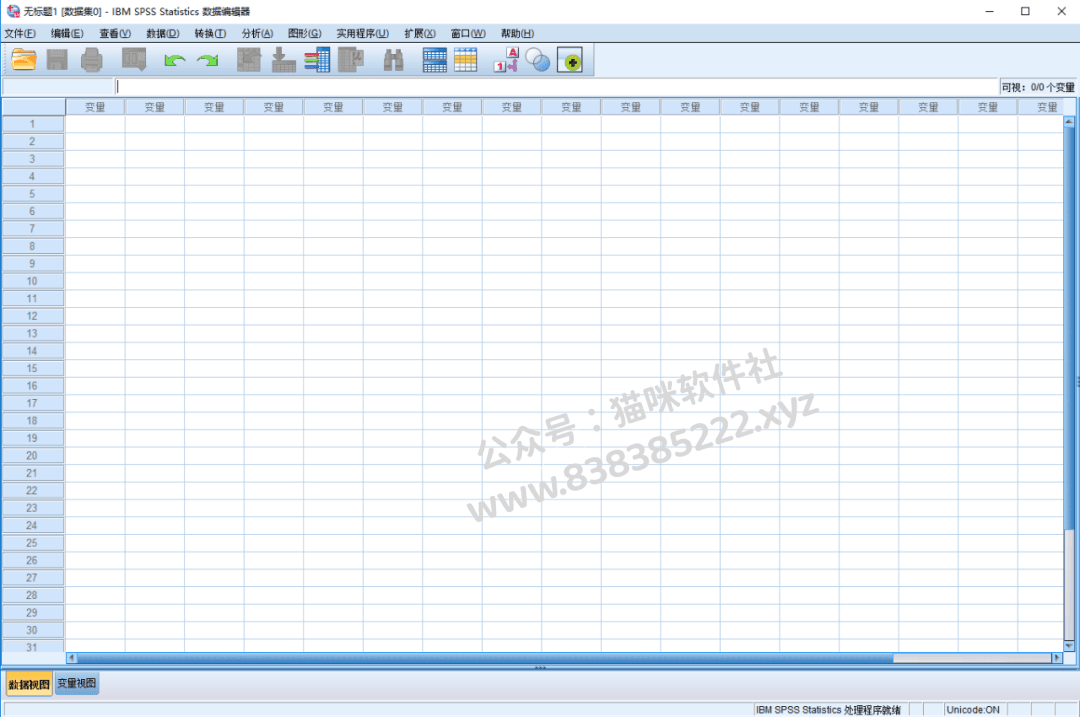Click the 可视: 0/0 个变量 indicator
Viewport: 1080px width, 717px height.
coord(1038,87)
